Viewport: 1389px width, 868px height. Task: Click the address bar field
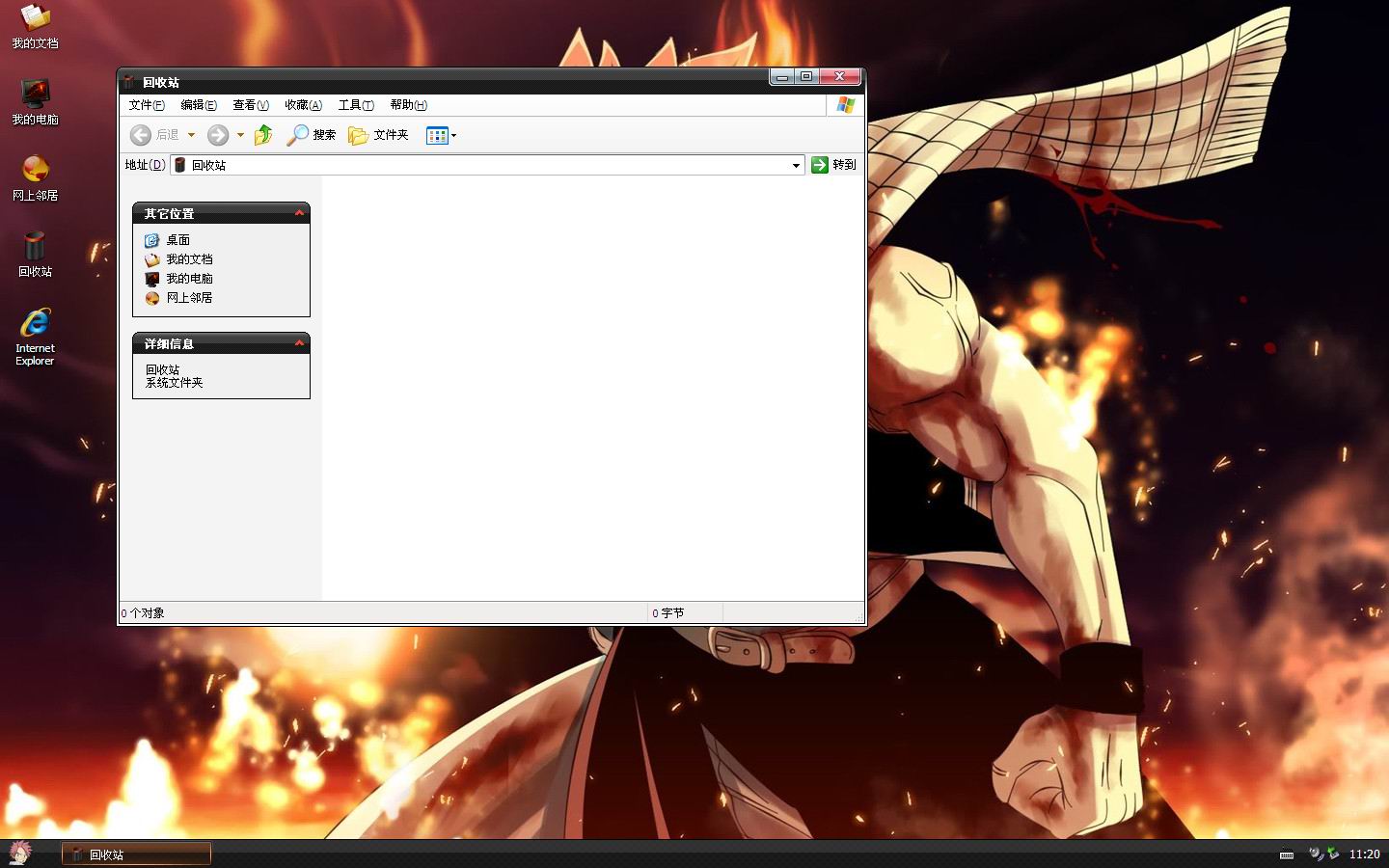(487, 165)
